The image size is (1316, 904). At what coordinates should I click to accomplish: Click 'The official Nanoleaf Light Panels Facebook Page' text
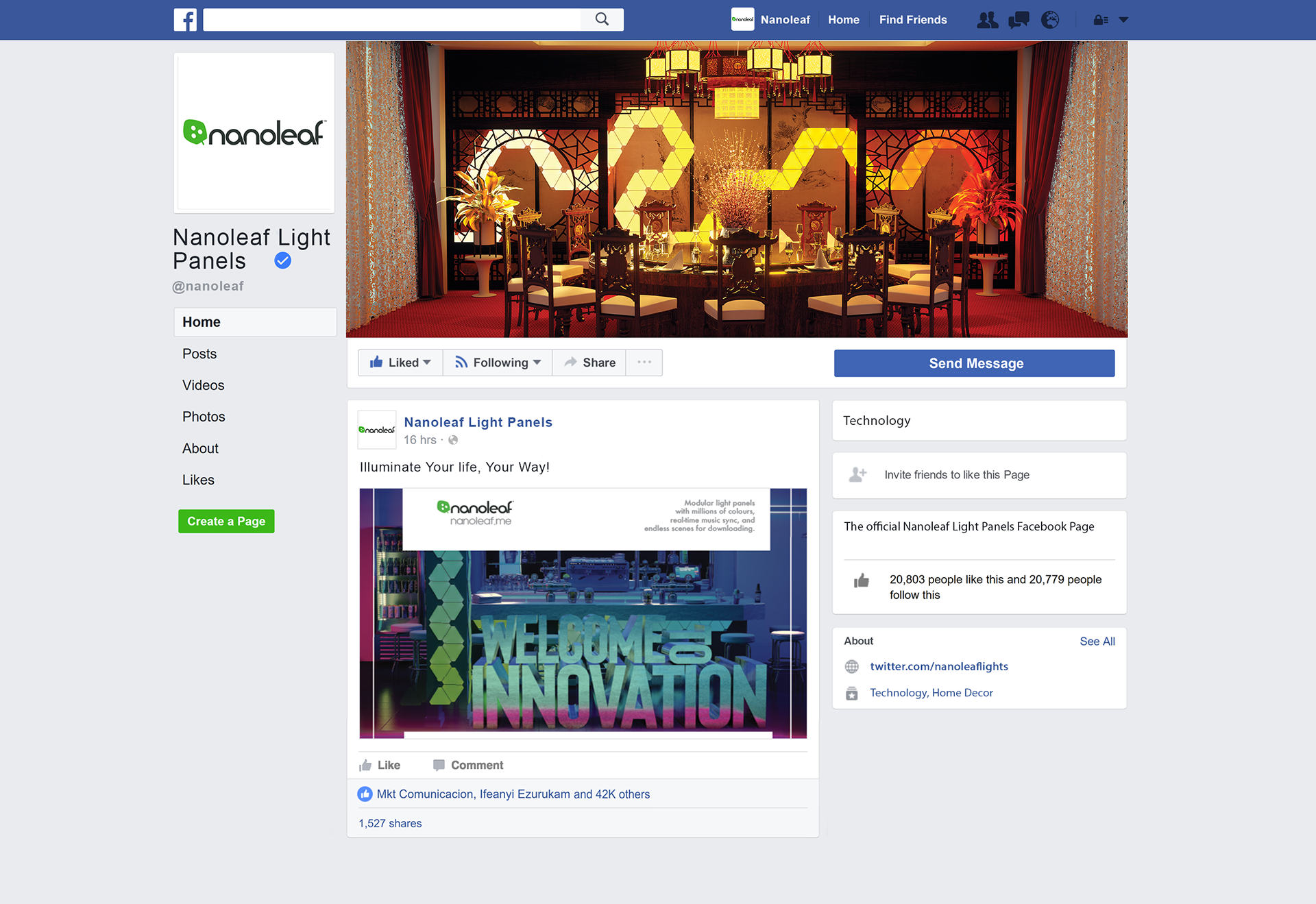tap(968, 526)
